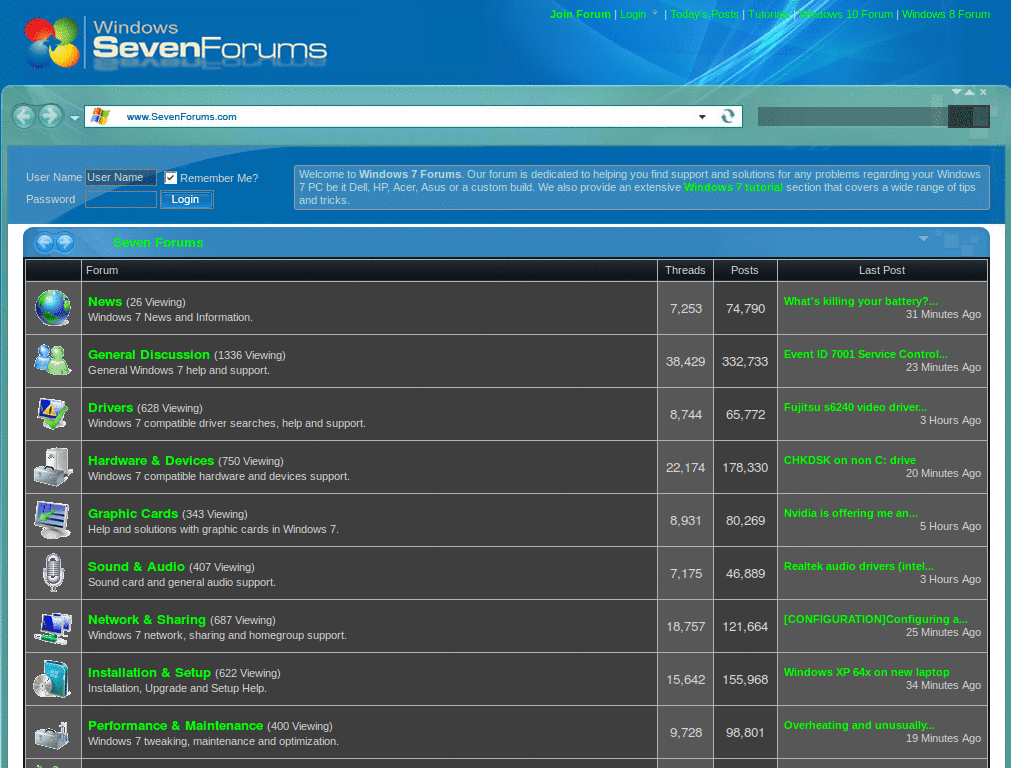Screen dimensions: 1024x768
Task: Expand the Login dropdown arrow in top menu
Action: click(655, 13)
